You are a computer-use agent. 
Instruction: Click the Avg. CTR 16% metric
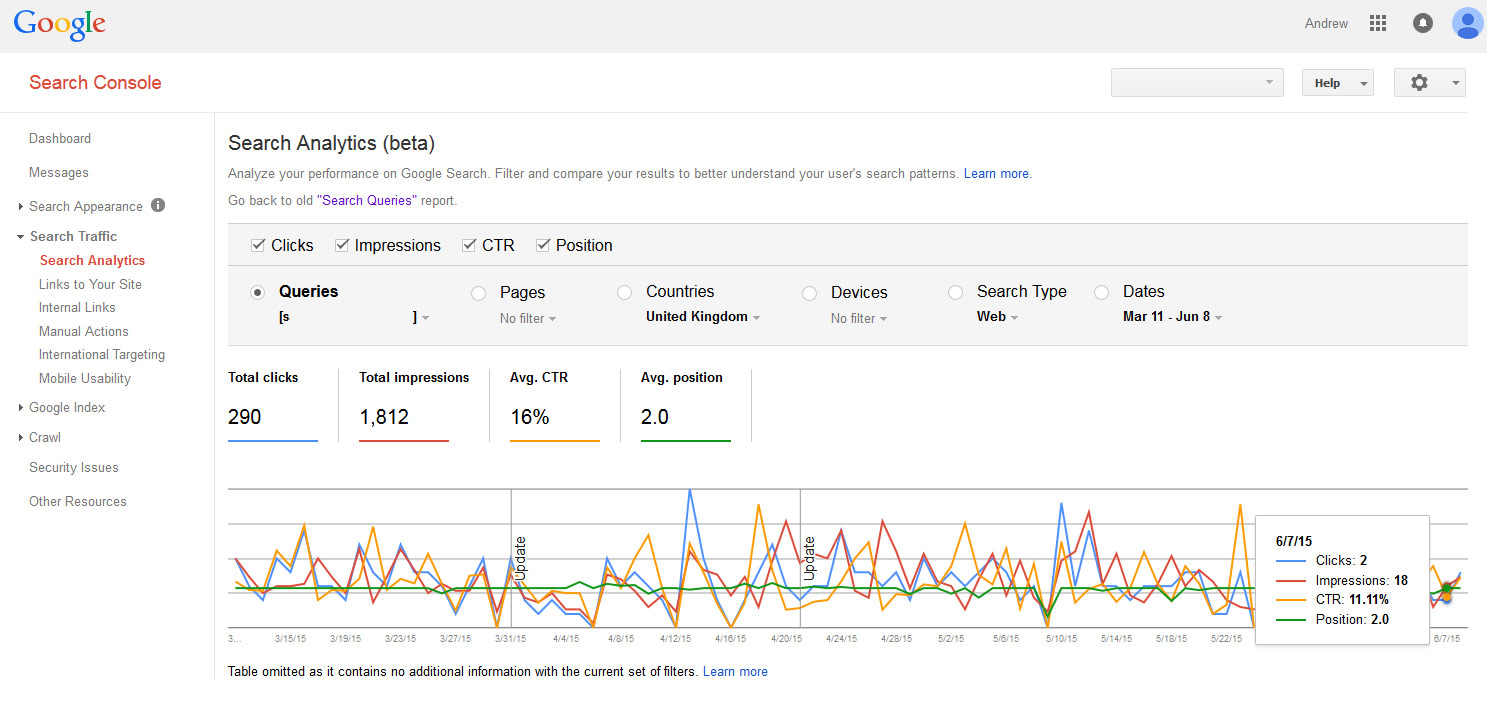click(555, 404)
